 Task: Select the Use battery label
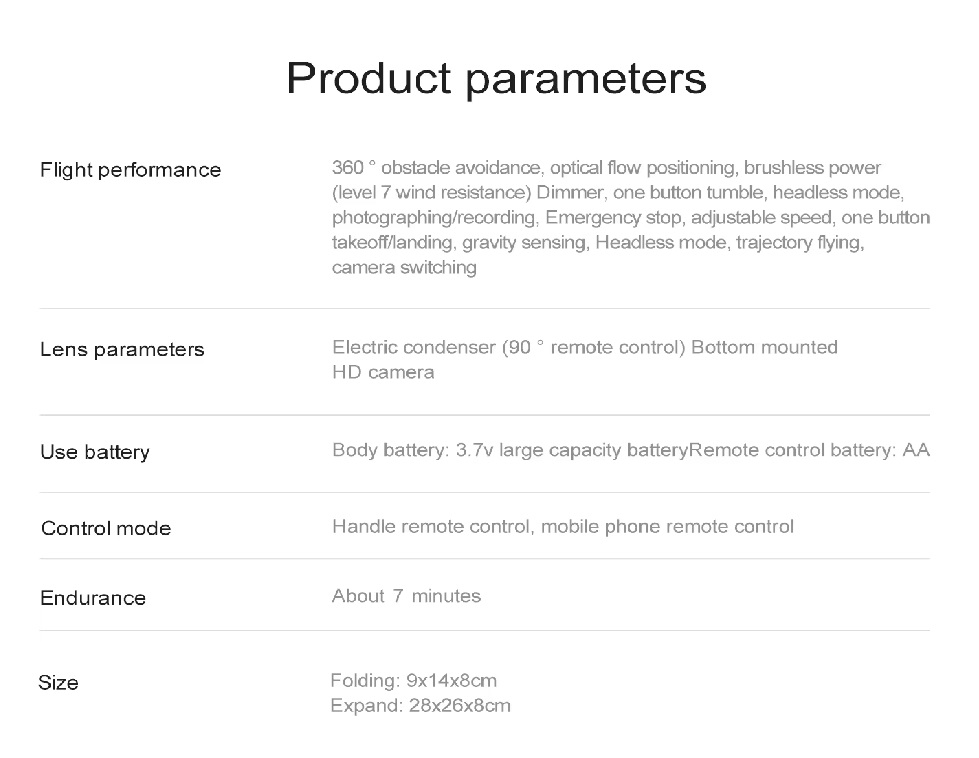[95, 452]
